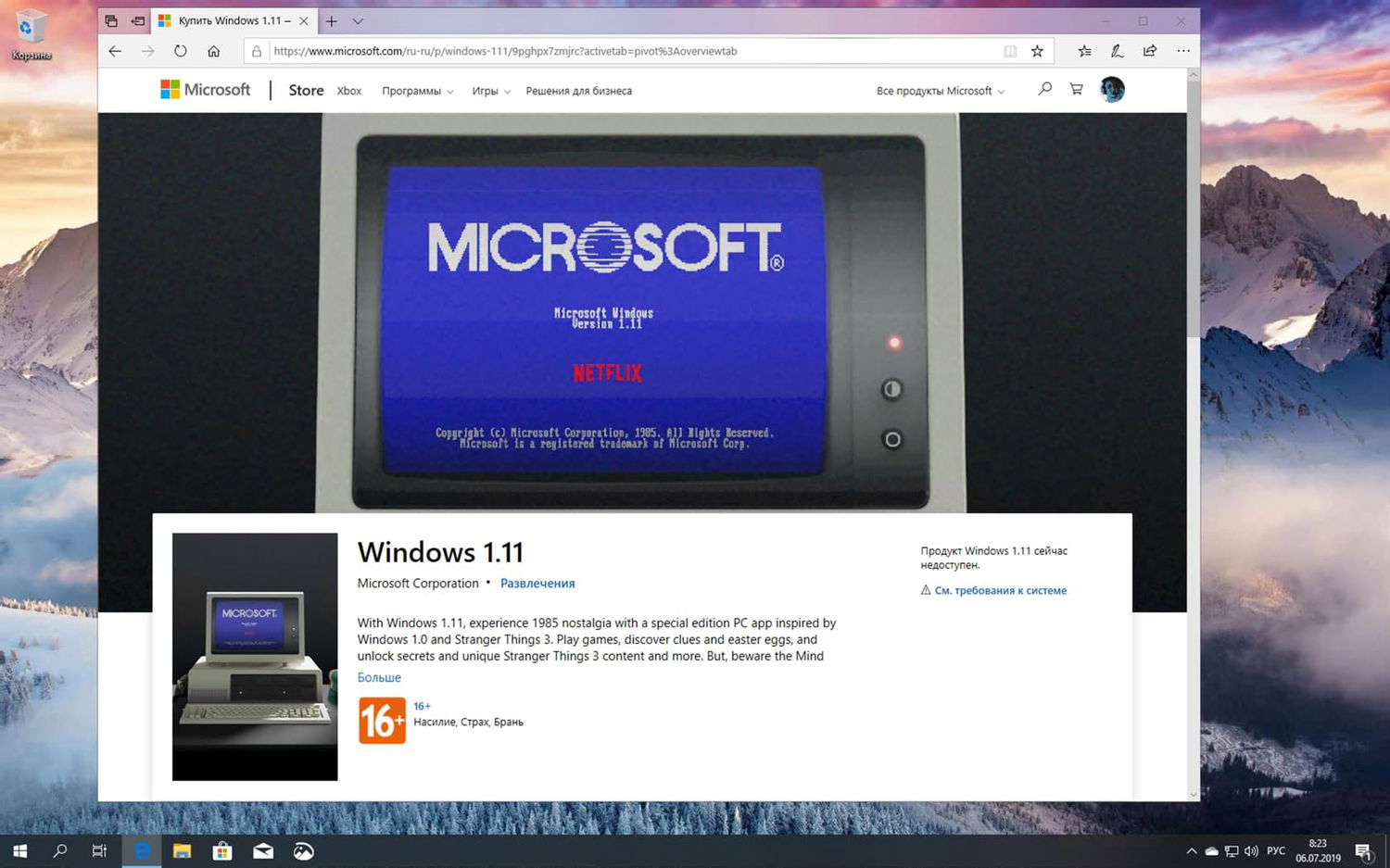Image resolution: width=1390 pixels, height=868 pixels.
Task: Open the Развлечения category link
Action: click(537, 584)
